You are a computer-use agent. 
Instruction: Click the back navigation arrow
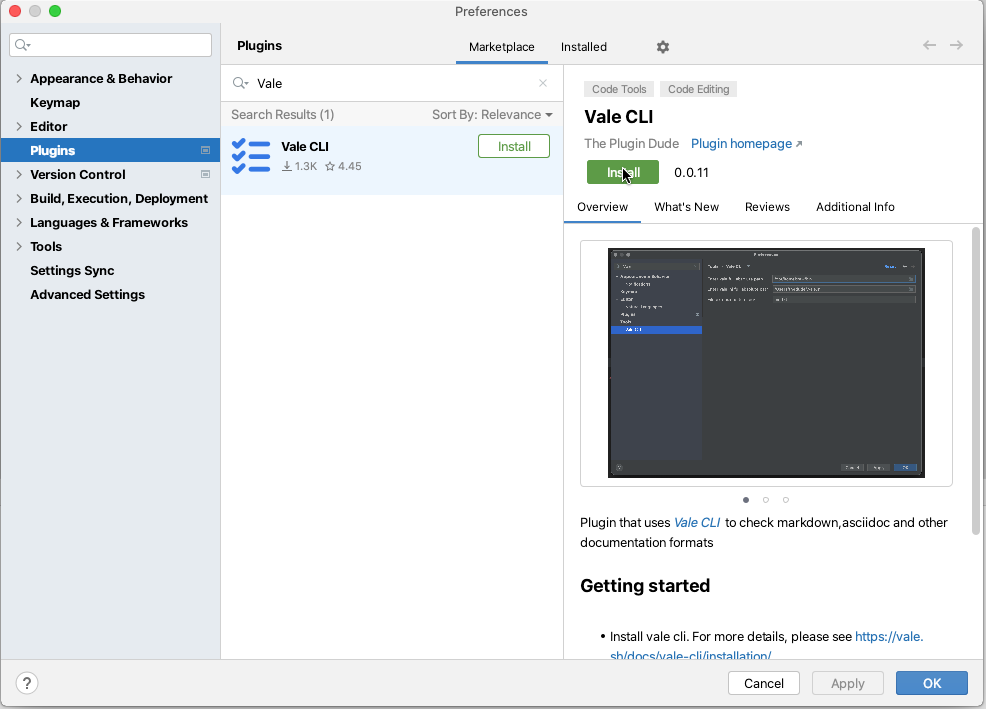(x=929, y=45)
